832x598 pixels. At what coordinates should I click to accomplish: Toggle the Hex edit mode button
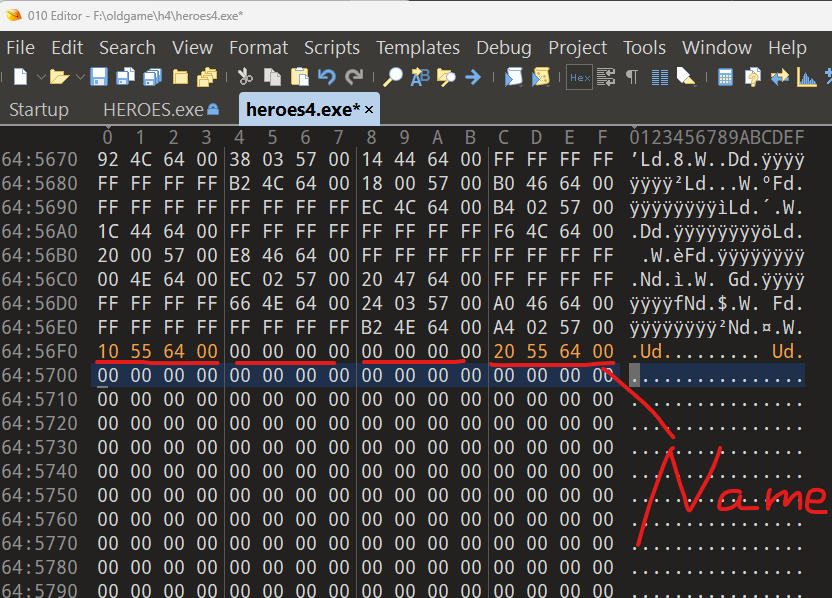click(x=579, y=77)
